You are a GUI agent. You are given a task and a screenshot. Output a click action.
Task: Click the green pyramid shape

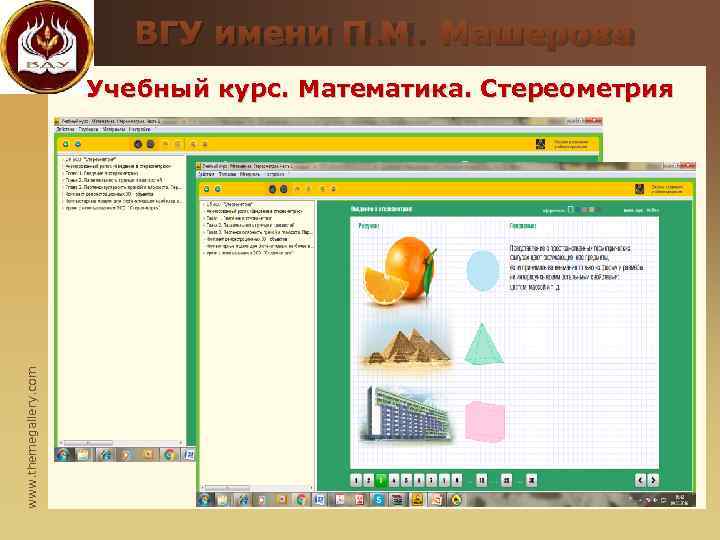coord(484,344)
